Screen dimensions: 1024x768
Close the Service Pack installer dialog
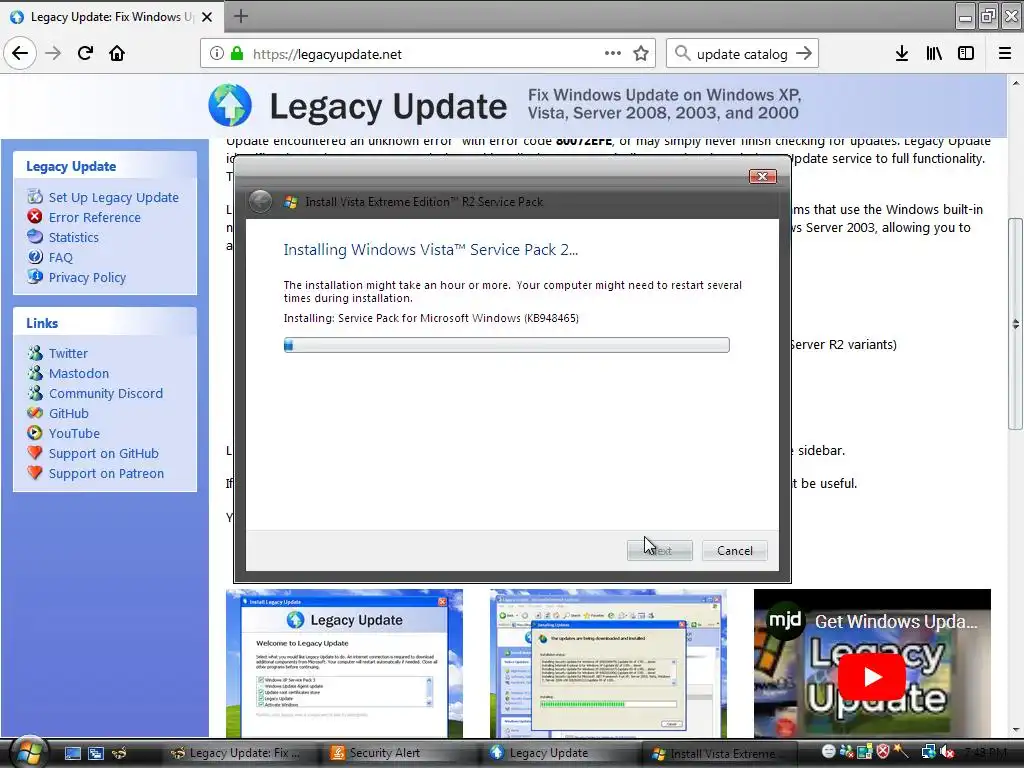762,176
